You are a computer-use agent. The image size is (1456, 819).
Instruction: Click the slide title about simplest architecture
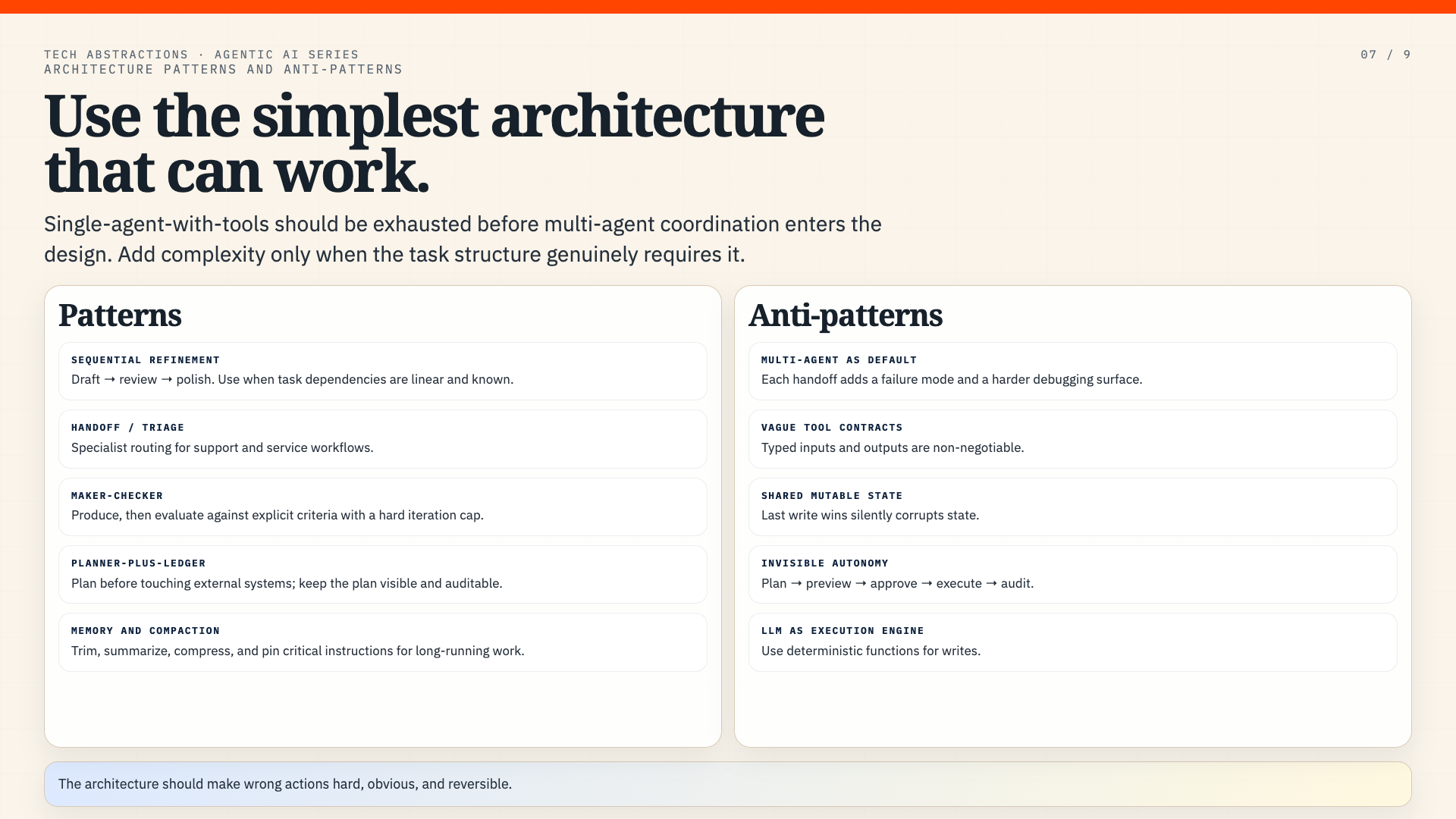435,144
